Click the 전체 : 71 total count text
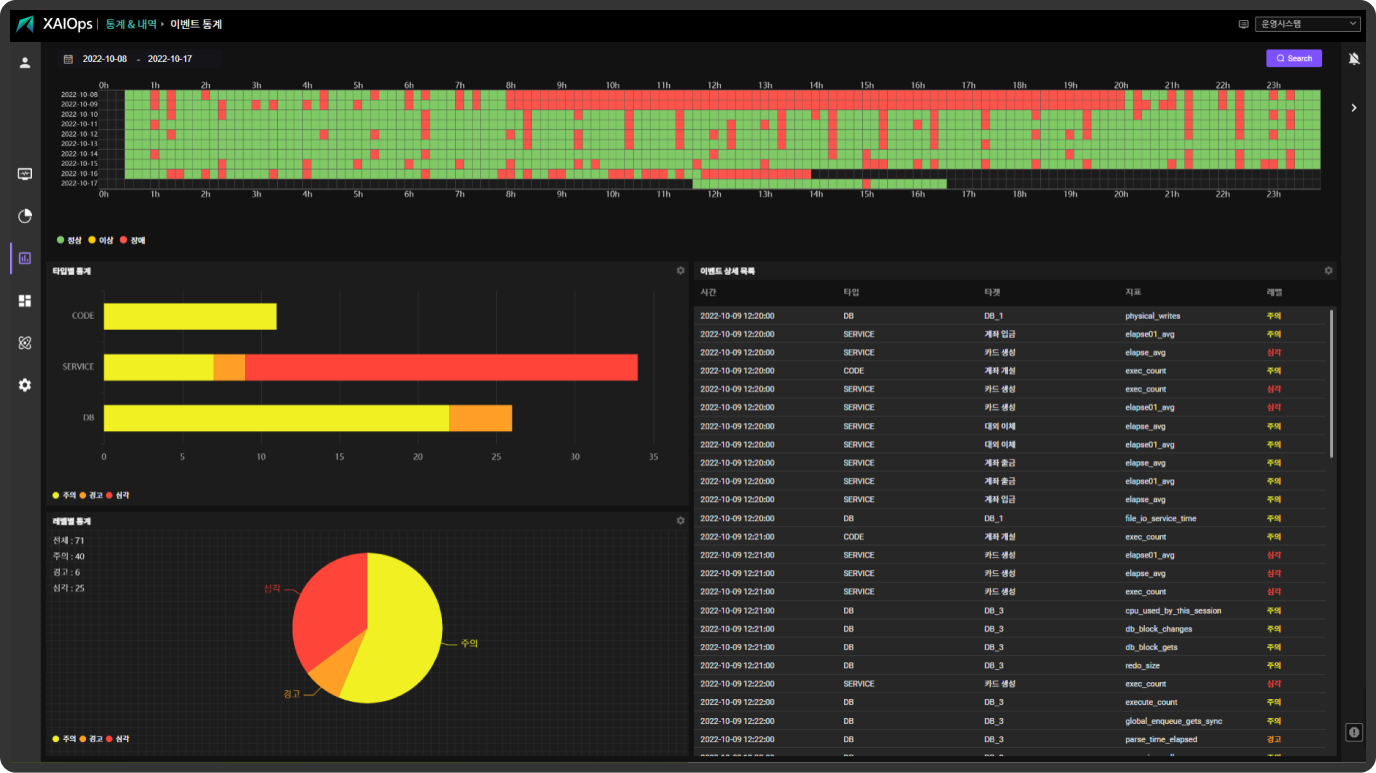 coord(69,540)
